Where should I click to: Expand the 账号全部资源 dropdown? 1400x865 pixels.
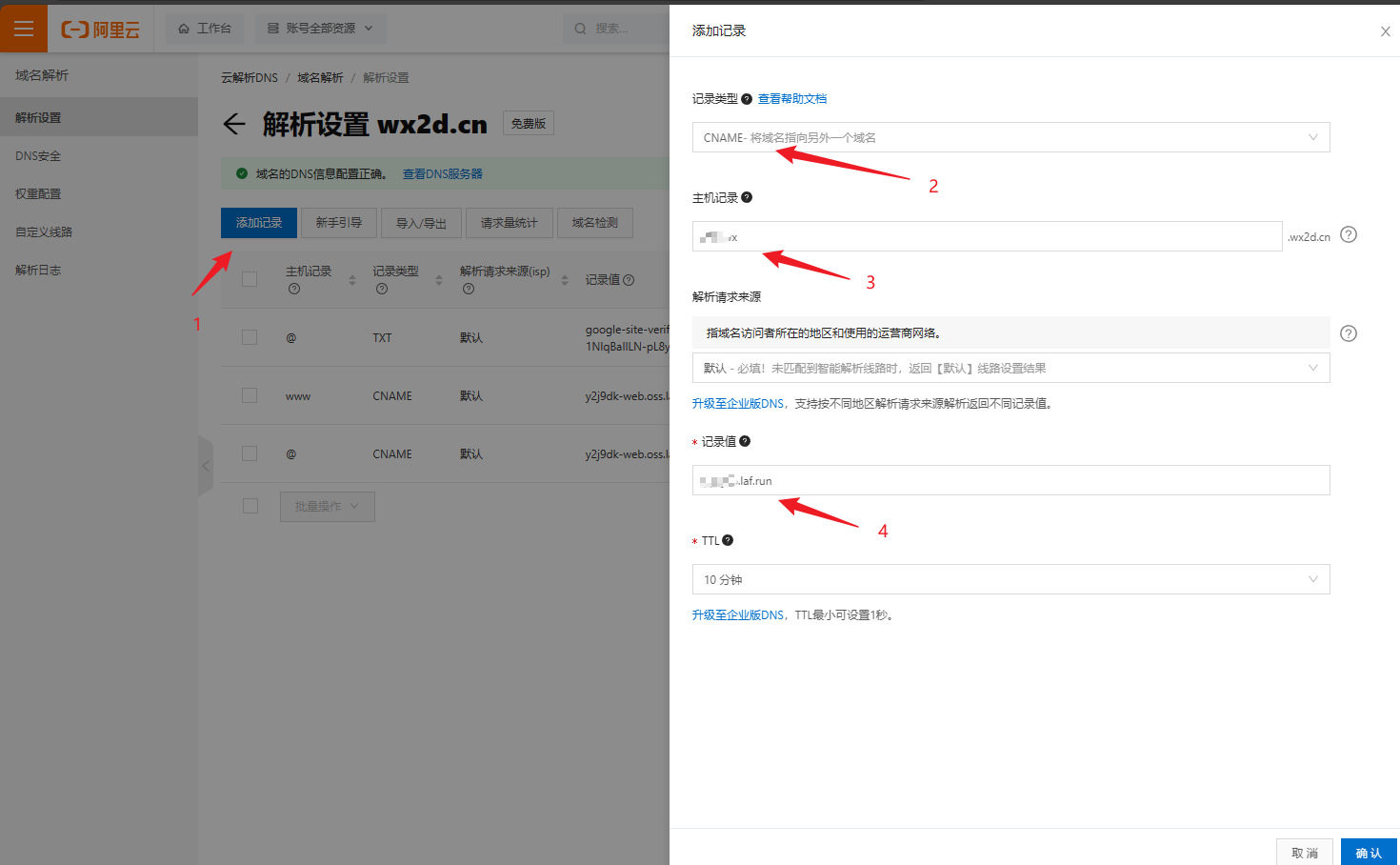tap(321, 29)
